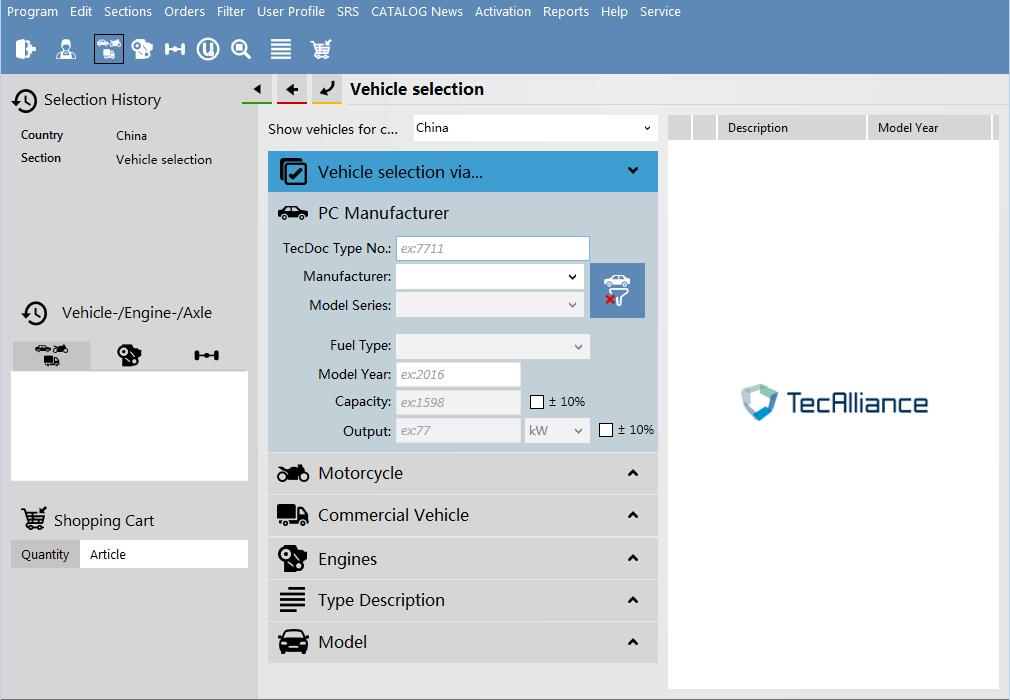This screenshot has height=700, width=1010.
Task: Open the User Profile menu
Action: (291, 12)
